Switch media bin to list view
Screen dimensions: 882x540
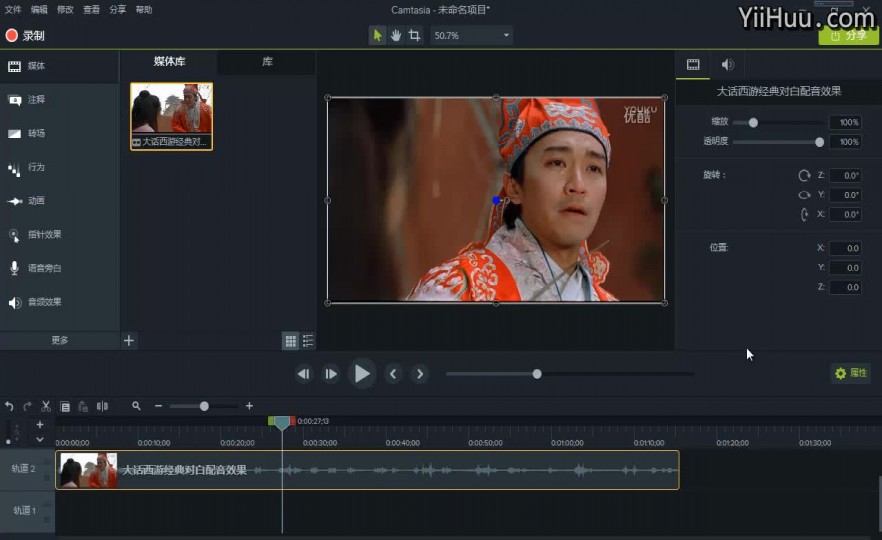coord(308,340)
